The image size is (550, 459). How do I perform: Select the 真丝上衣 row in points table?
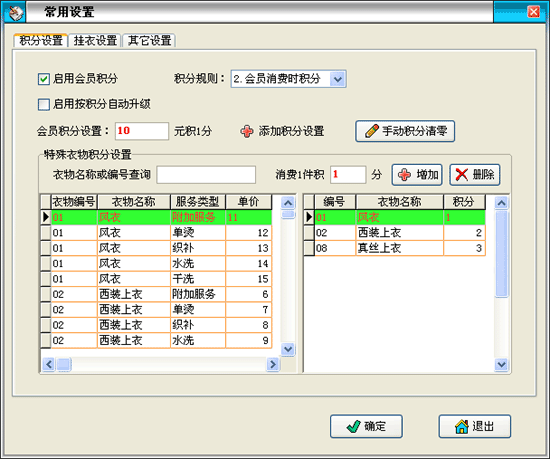pos(400,248)
